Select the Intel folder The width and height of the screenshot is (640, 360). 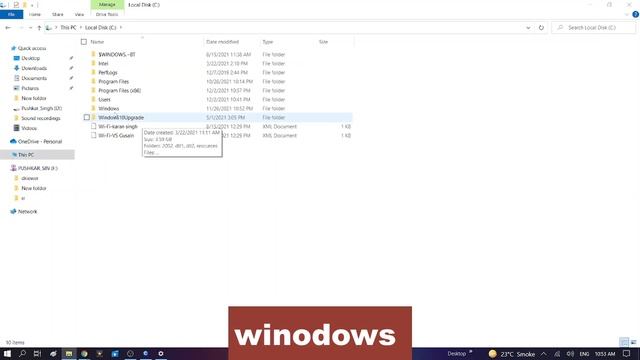click(103, 64)
